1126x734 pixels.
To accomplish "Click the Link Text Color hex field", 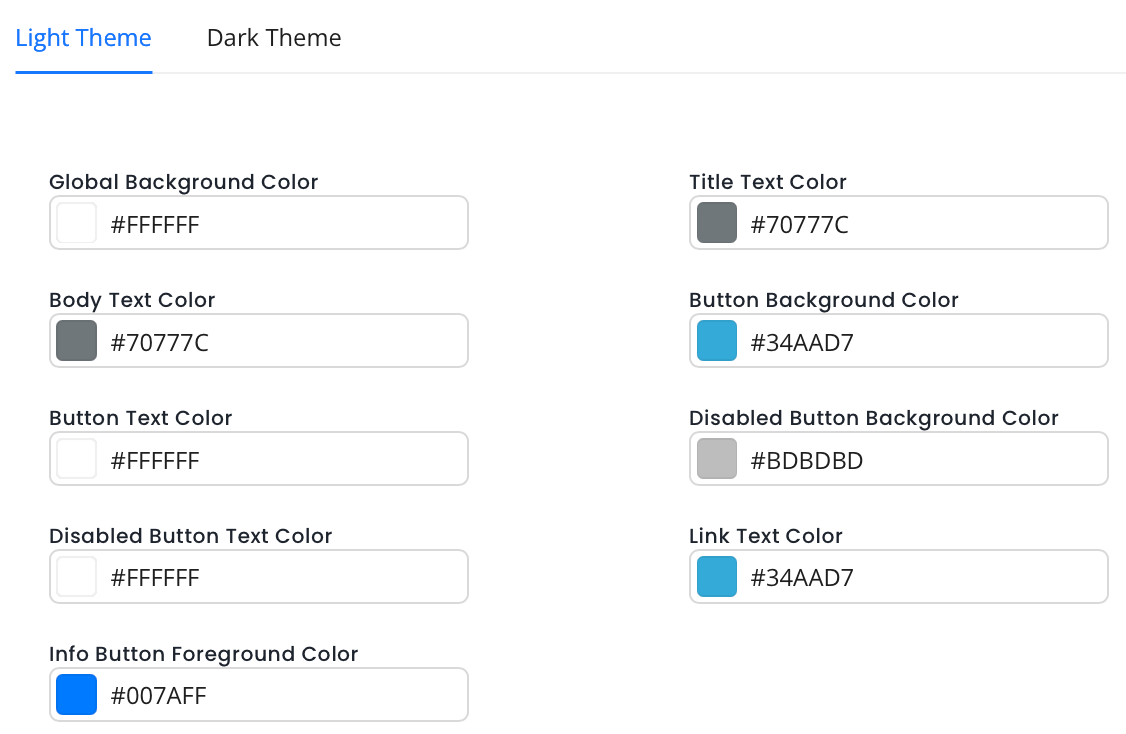I will point(920,578).
